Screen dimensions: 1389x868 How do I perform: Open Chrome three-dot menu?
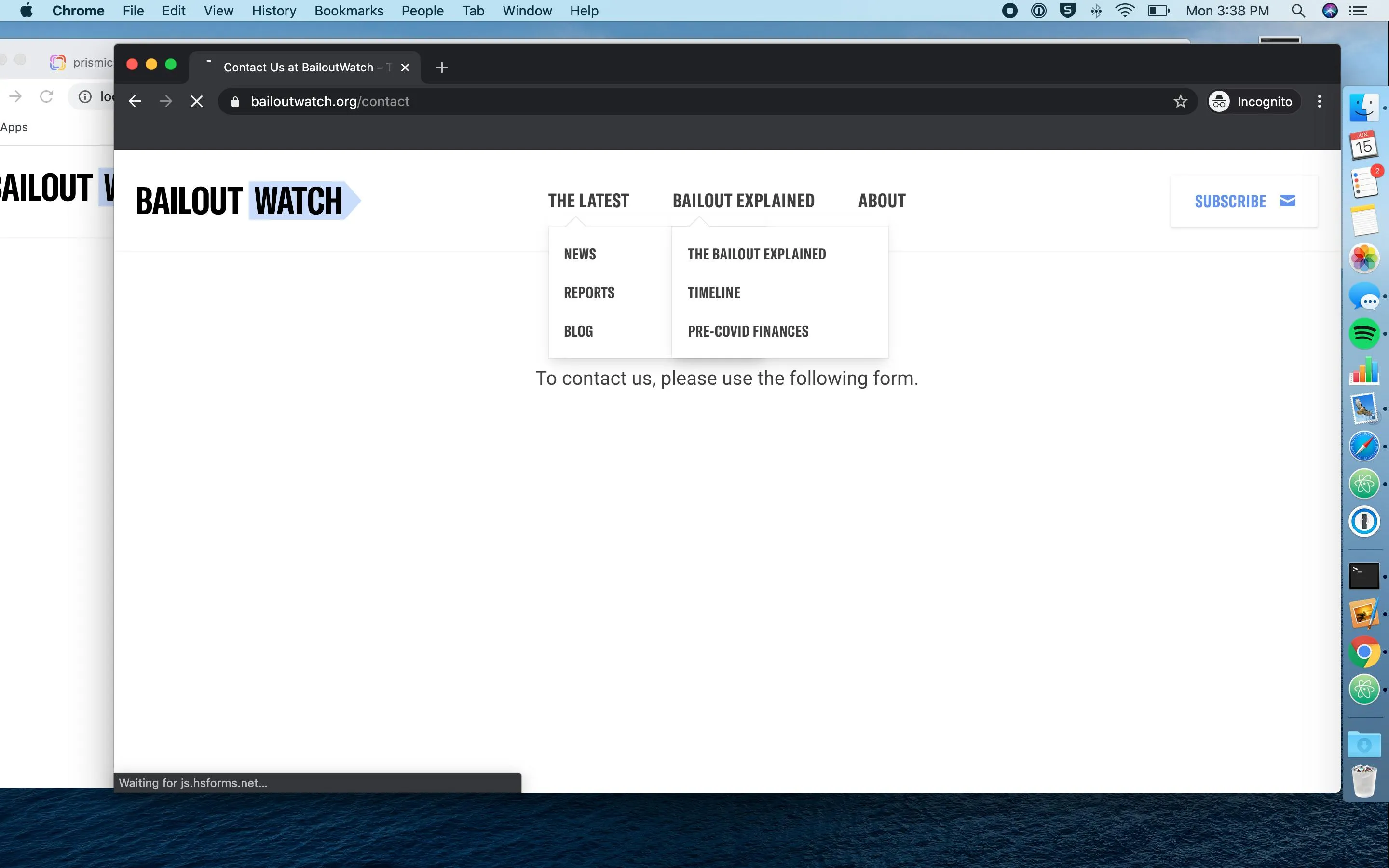pos(1320,102)
